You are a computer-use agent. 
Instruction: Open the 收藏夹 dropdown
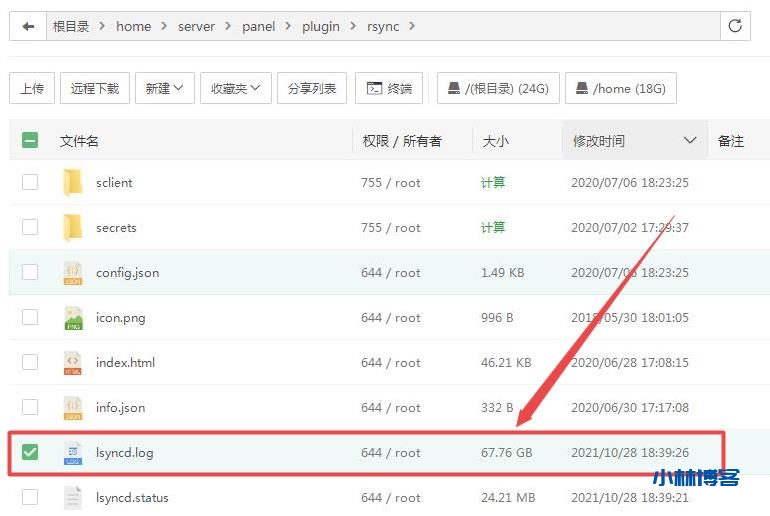click(x=235, y=88)
